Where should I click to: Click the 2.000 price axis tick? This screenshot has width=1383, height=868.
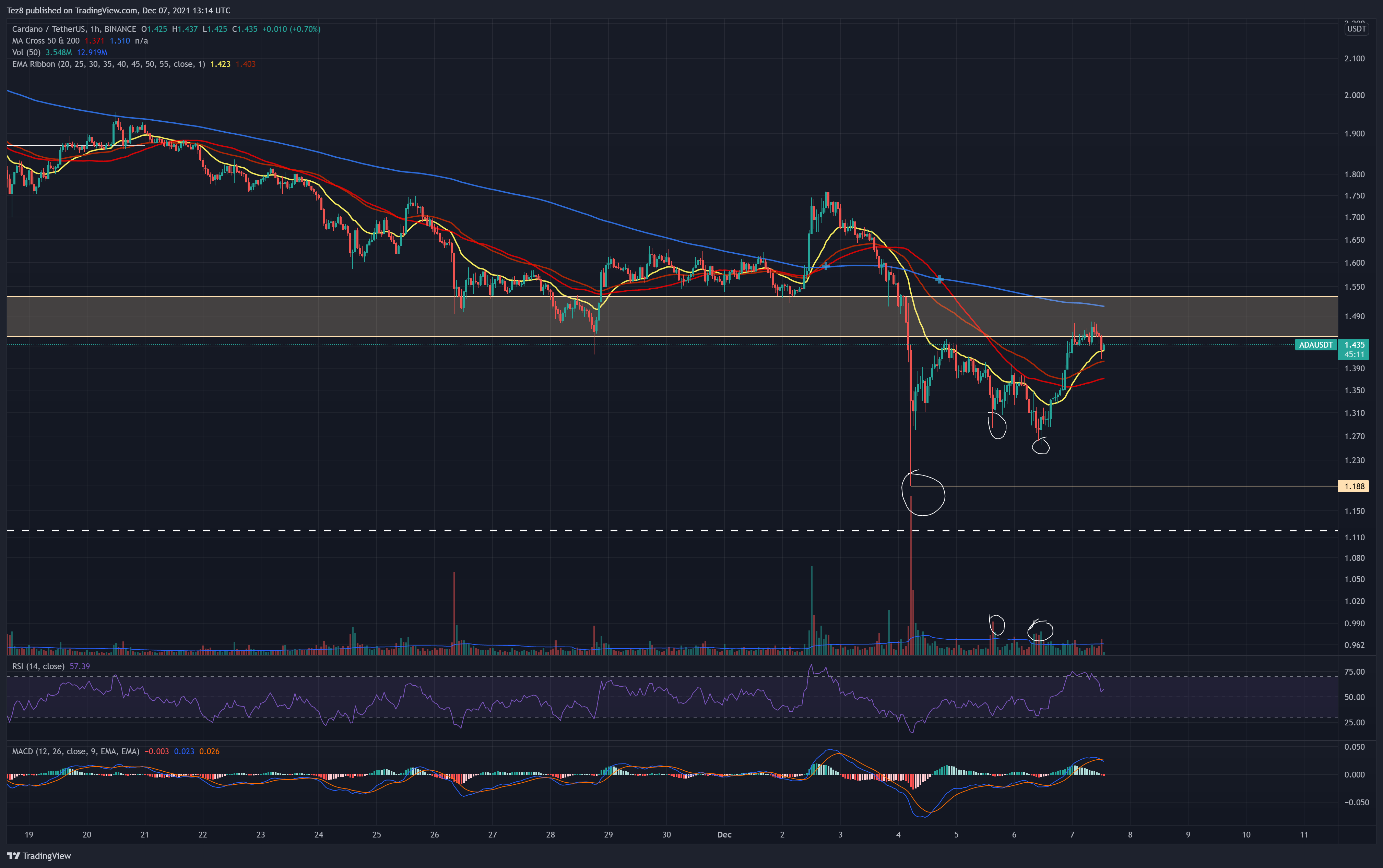[x=1354, y=95]
